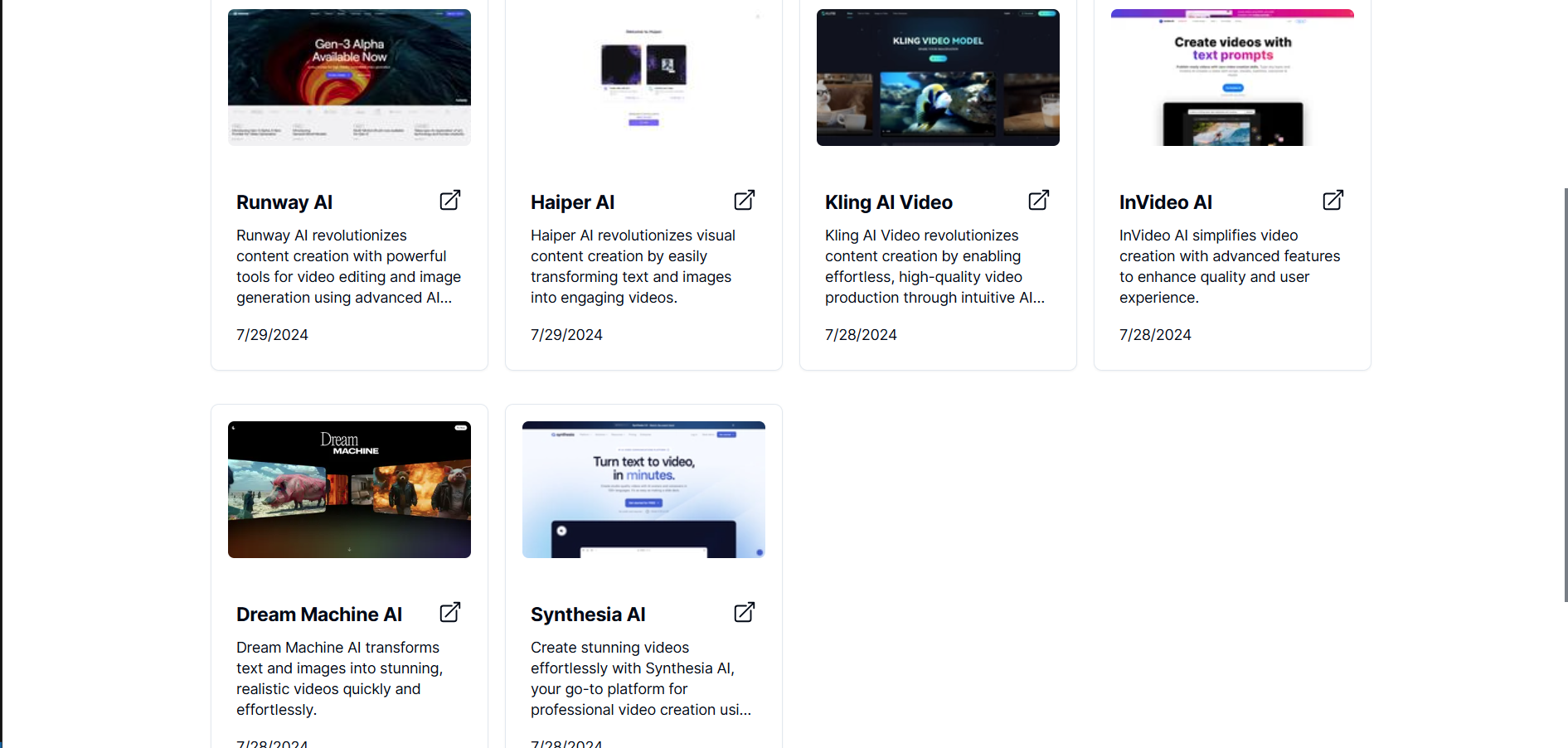
Task: Click the InVideo AI description text
Action: [x=1230, y=266]
